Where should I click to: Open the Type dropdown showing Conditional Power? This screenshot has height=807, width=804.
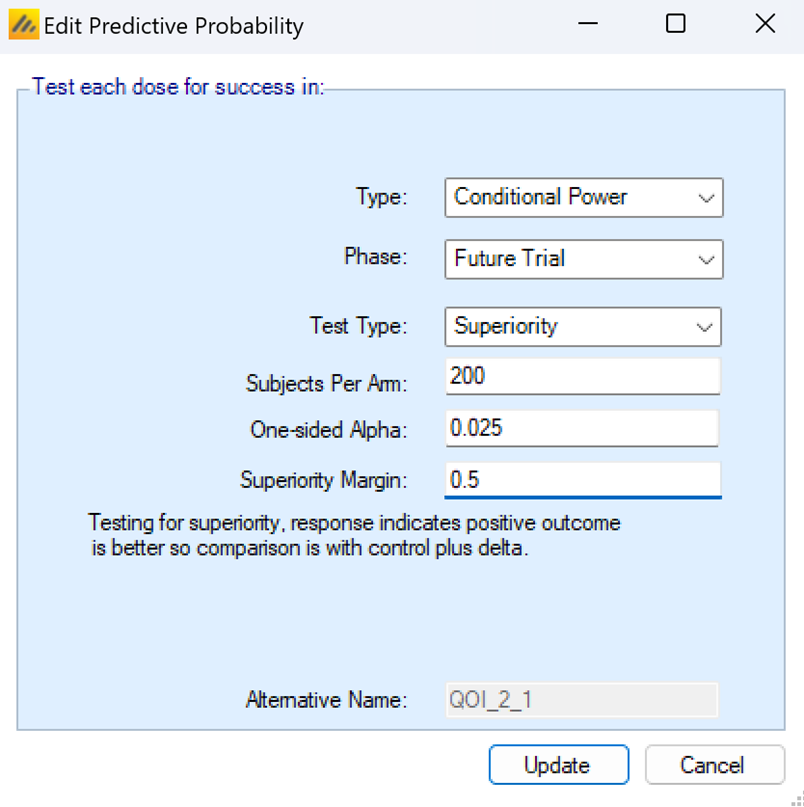(x=583, y=198)
